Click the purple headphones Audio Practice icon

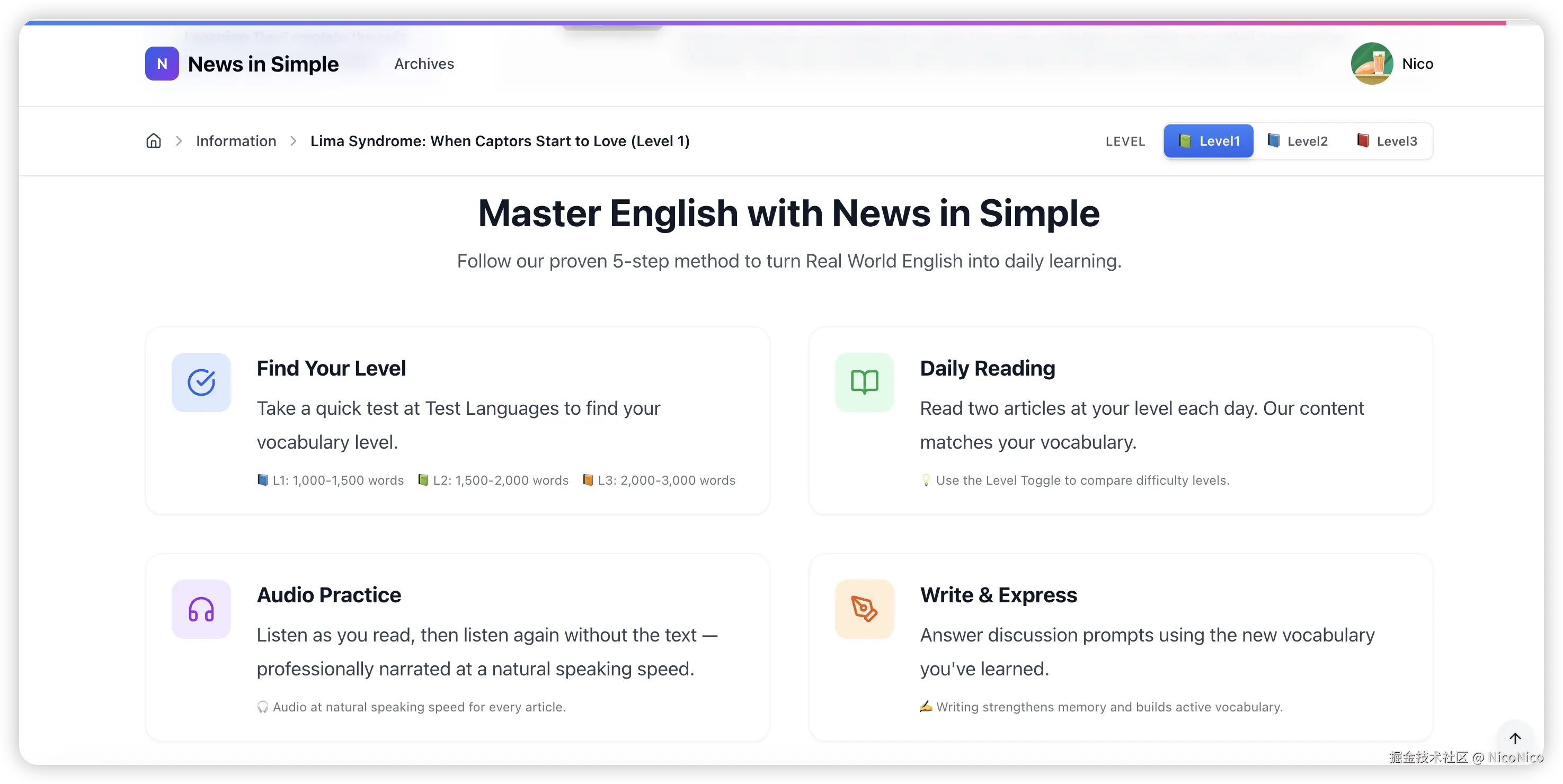tap(201, 609)
